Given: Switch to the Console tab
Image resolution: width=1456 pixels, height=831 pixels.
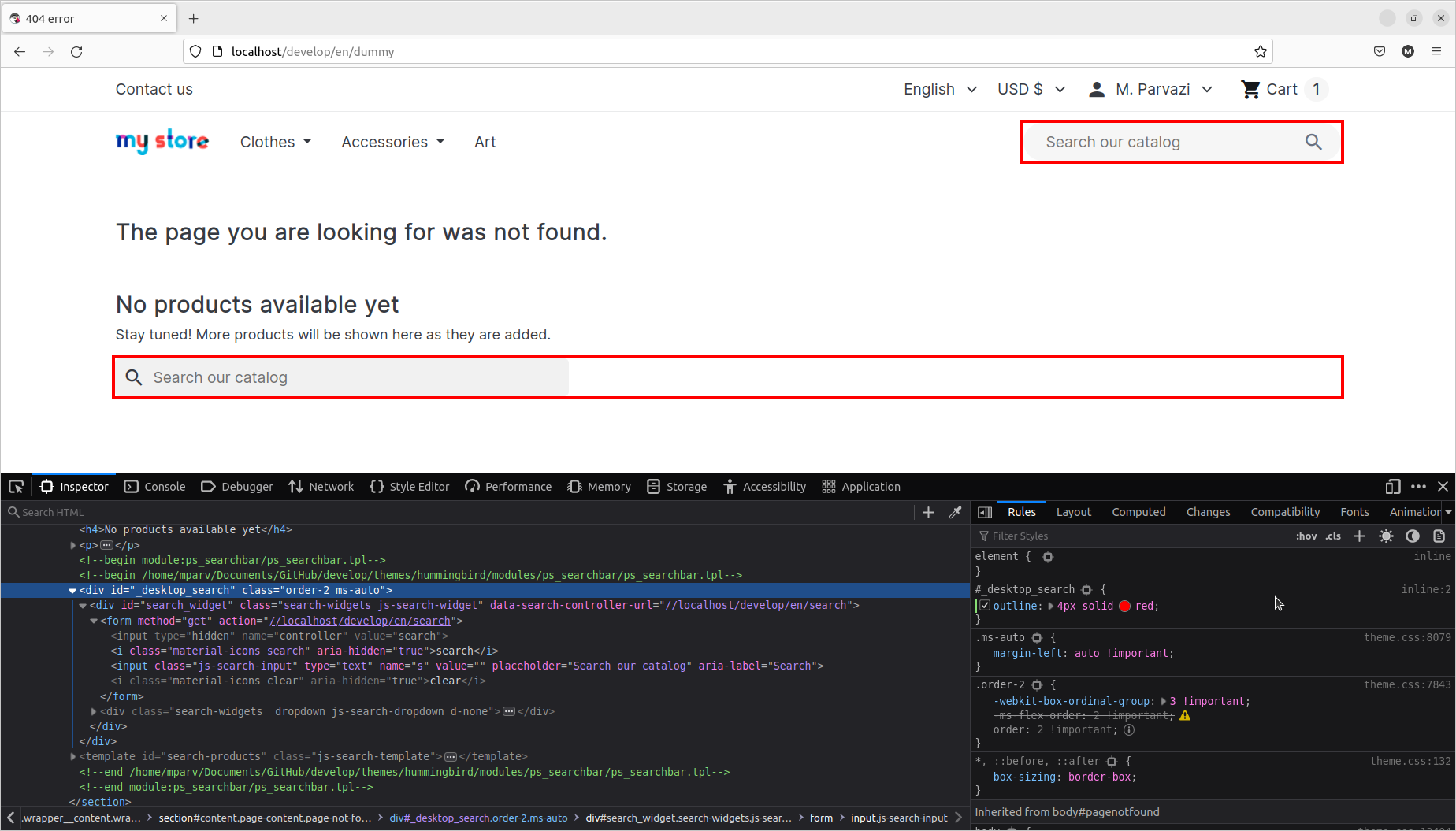Looking at the screenshot, I should point(154,486).
